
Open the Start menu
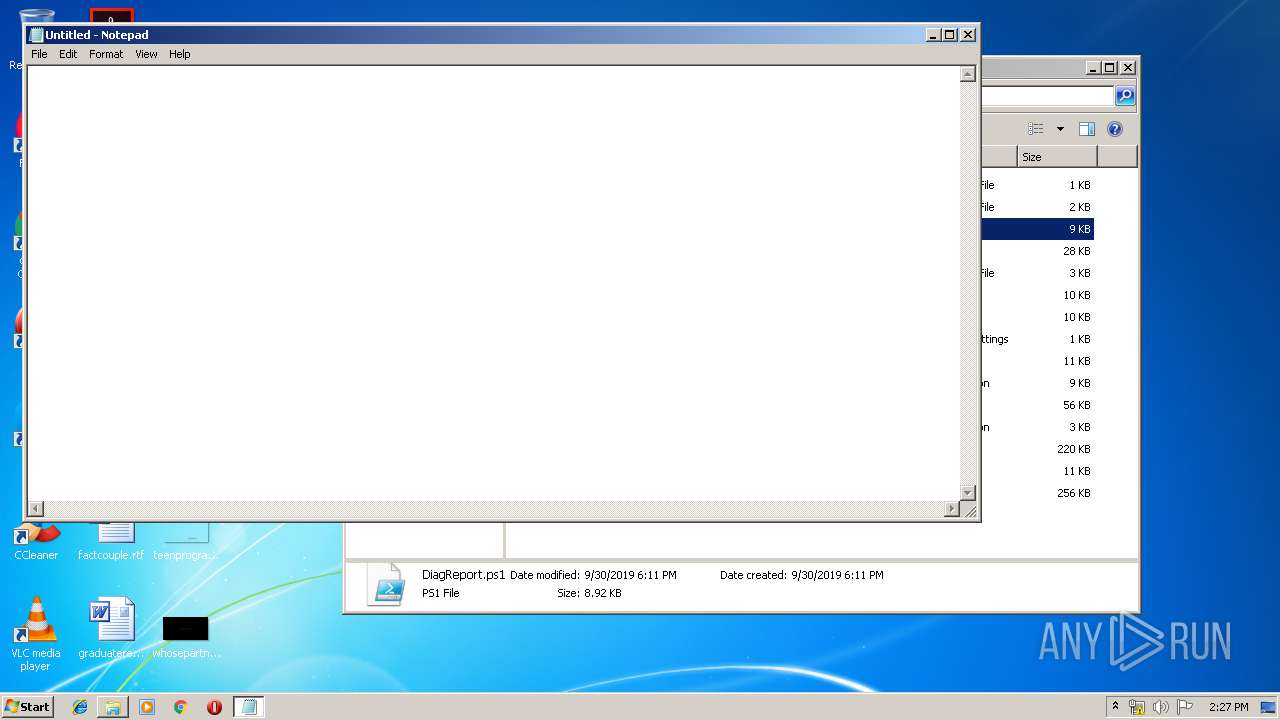pyautogui.click(x=28, y=706)
